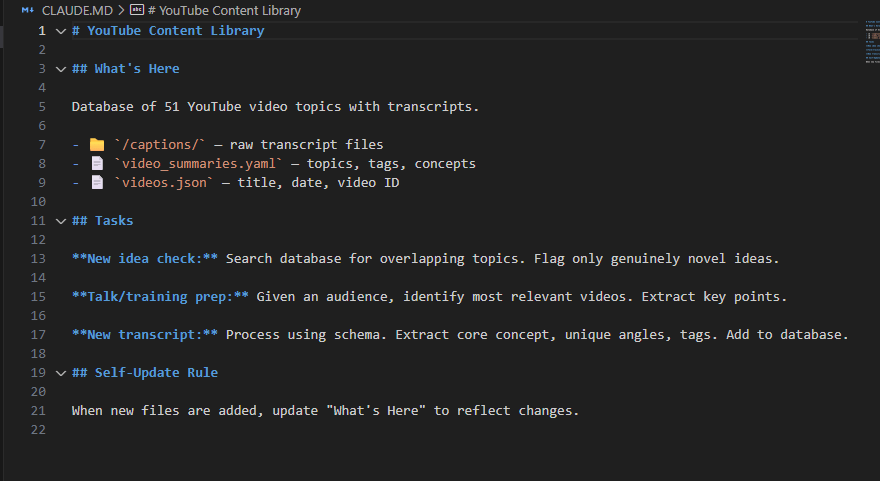Click the '`videos.json`' code text
The image size is (880, 481).
[x=163, y=183]
